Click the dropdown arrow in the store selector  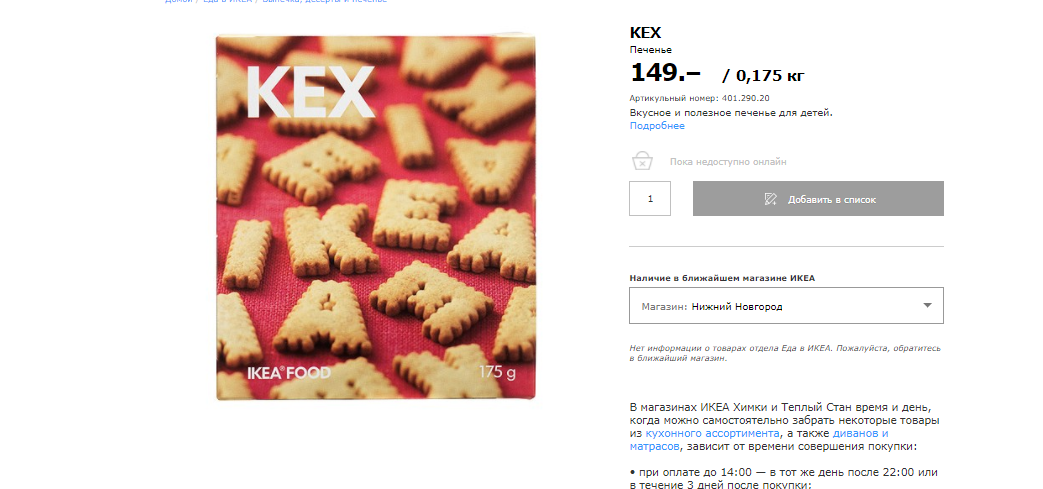coord(928,306)
